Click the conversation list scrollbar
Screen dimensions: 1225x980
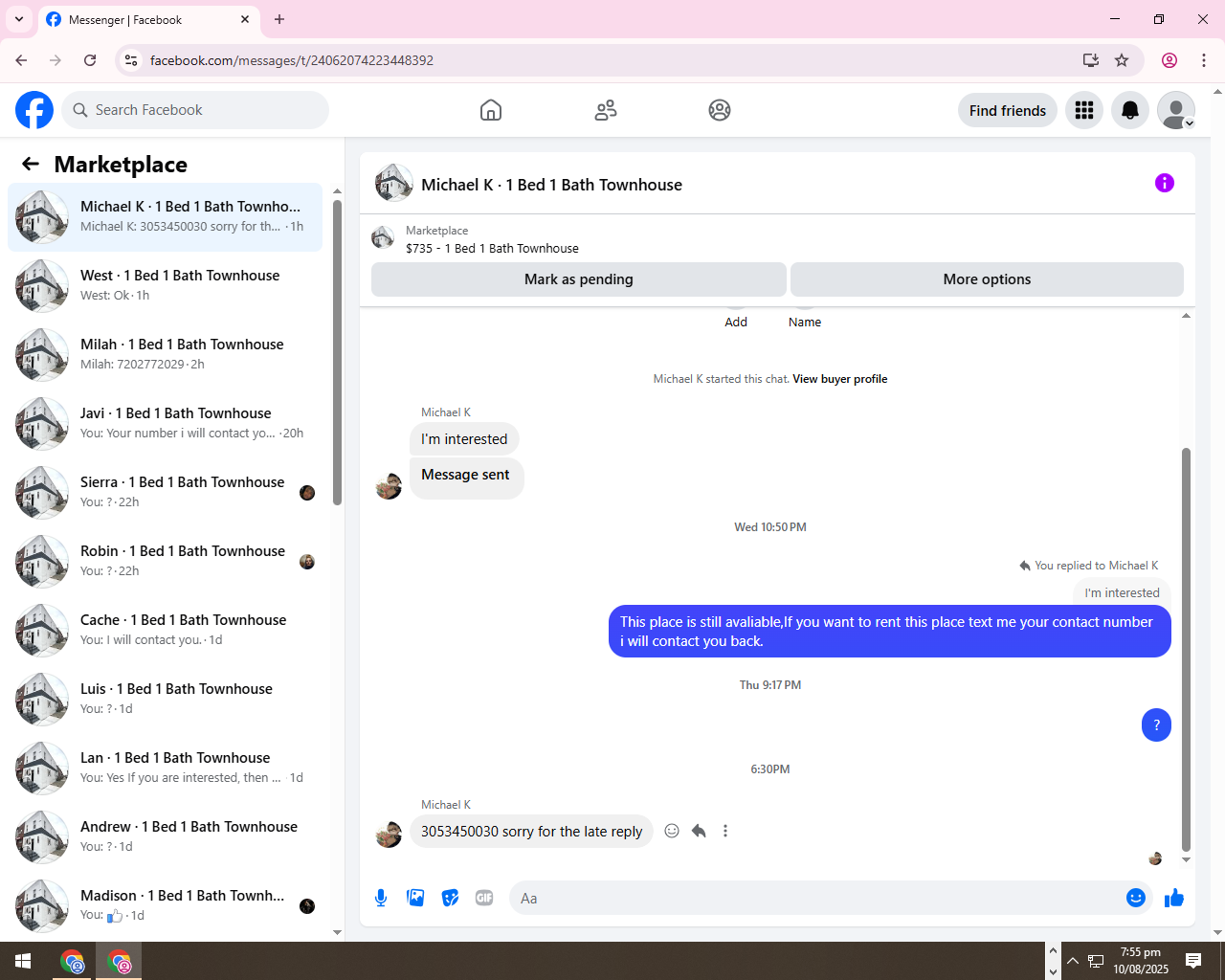(x=337, y=352)
